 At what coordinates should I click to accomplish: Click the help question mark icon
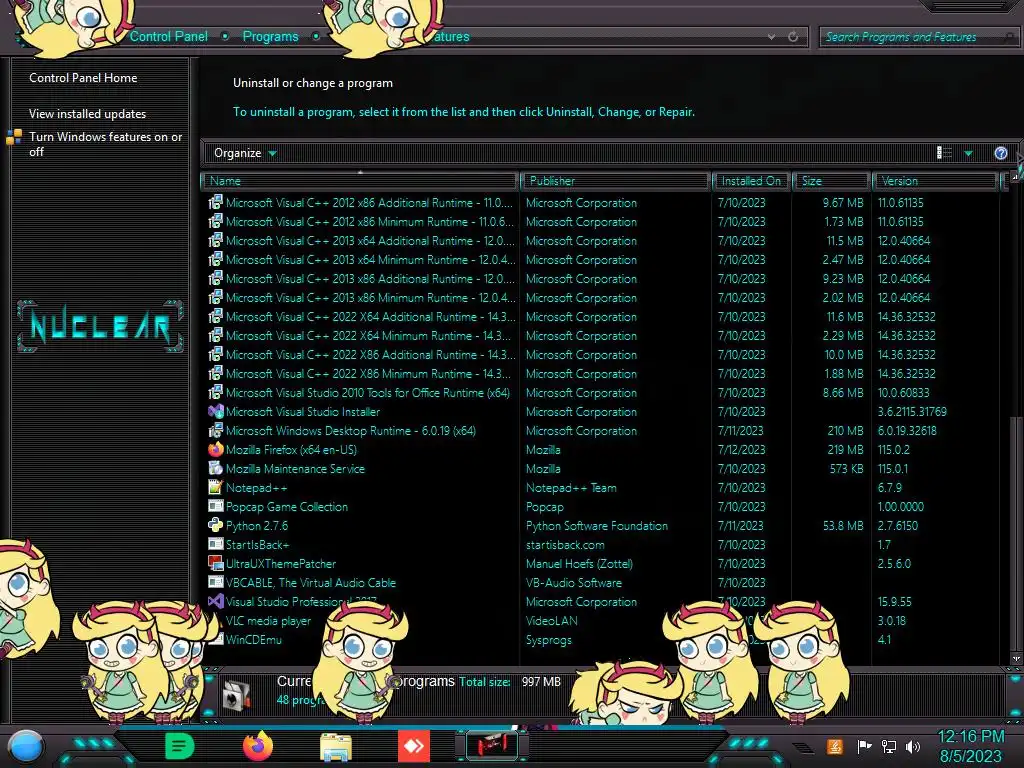pyautogui.click(x=1000, y=153)
